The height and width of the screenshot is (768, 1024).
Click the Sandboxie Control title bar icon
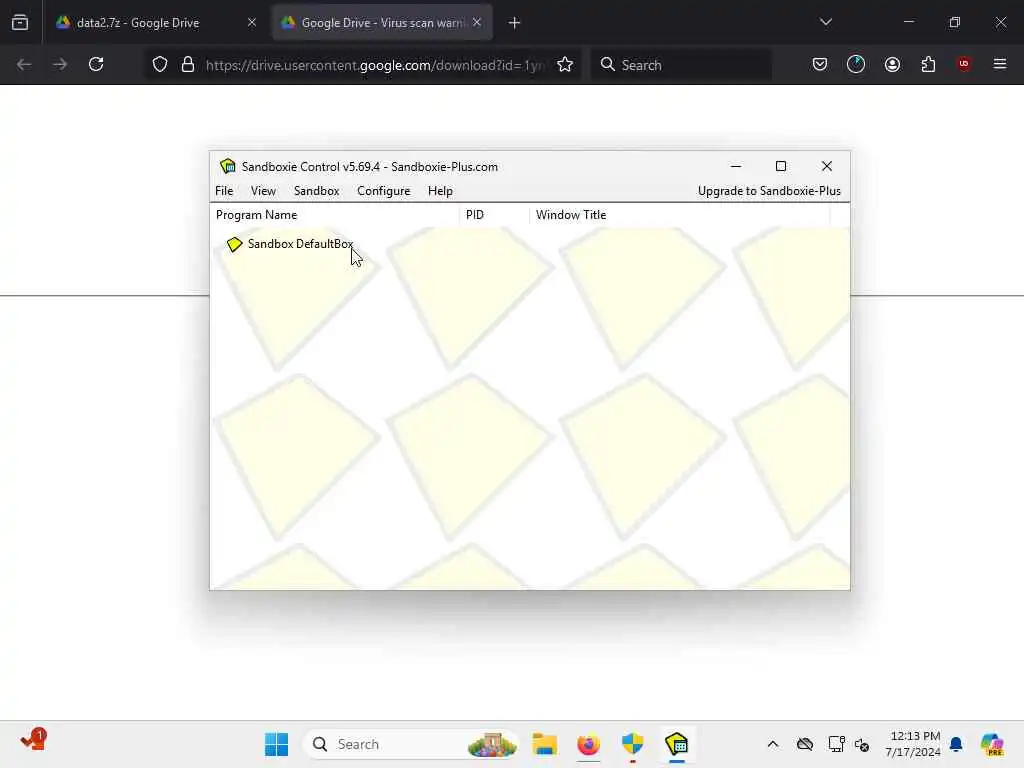pos(227,166)
